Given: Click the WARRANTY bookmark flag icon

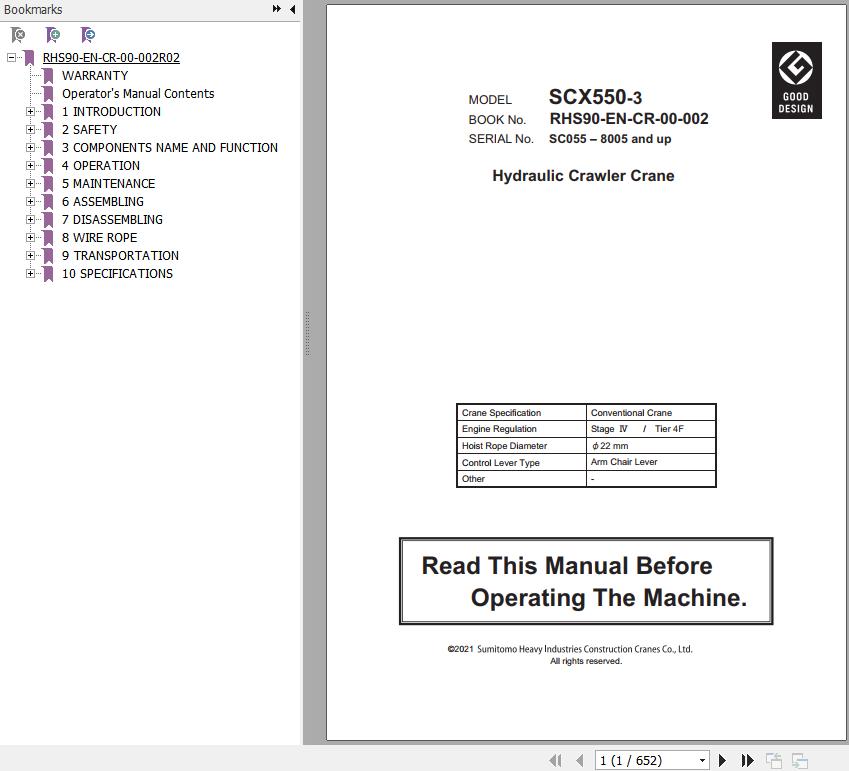Looking at the screenshot, I should click(x=48, y=76).
